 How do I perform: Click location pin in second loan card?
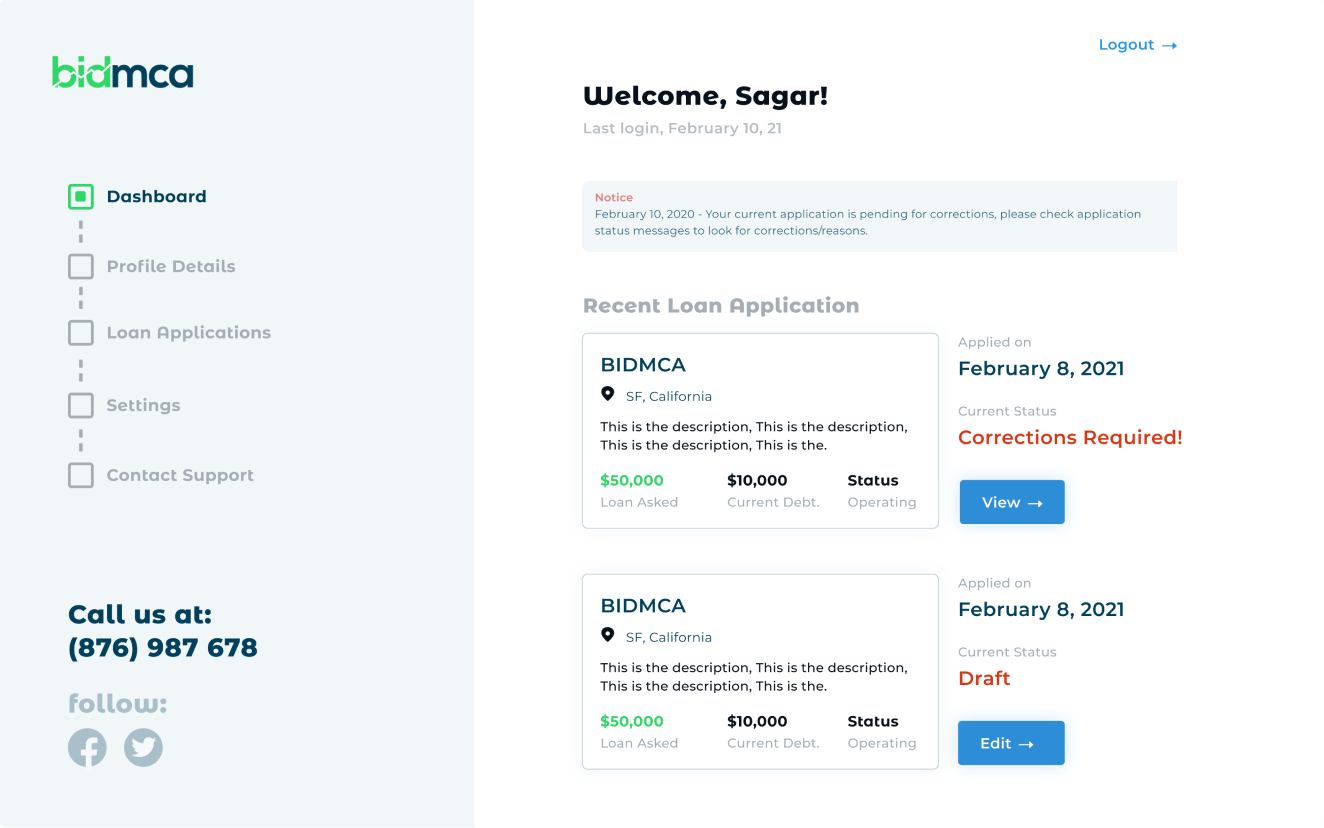pos(607,636)
